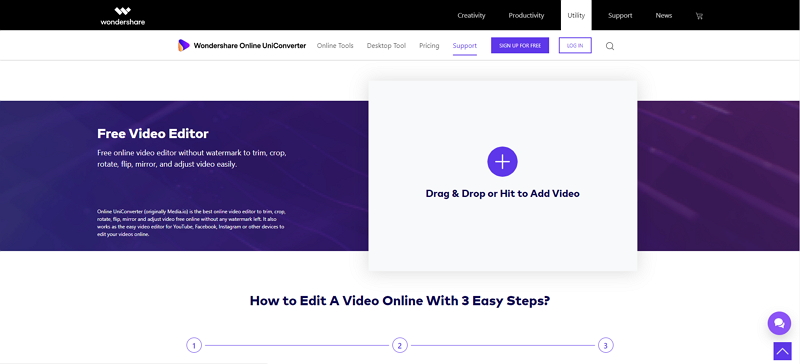Image resolution: width=800 pixels, height=364 pixels.
Task: Go to Support in top black bar
Action: (x=620, y=16)
